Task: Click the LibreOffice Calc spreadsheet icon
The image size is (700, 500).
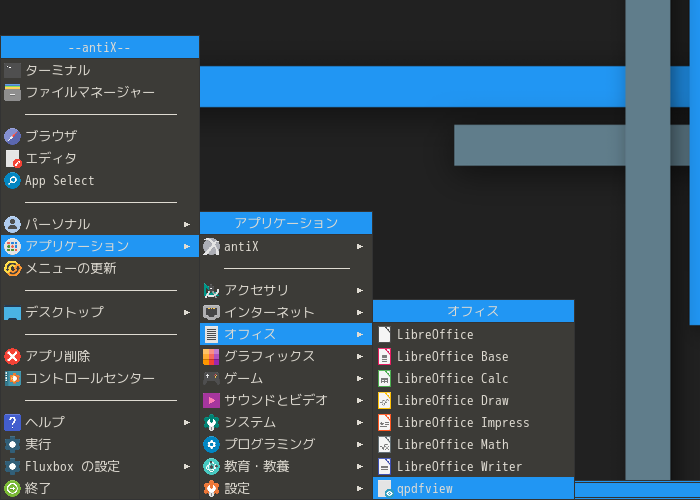Action: [384, 378]
